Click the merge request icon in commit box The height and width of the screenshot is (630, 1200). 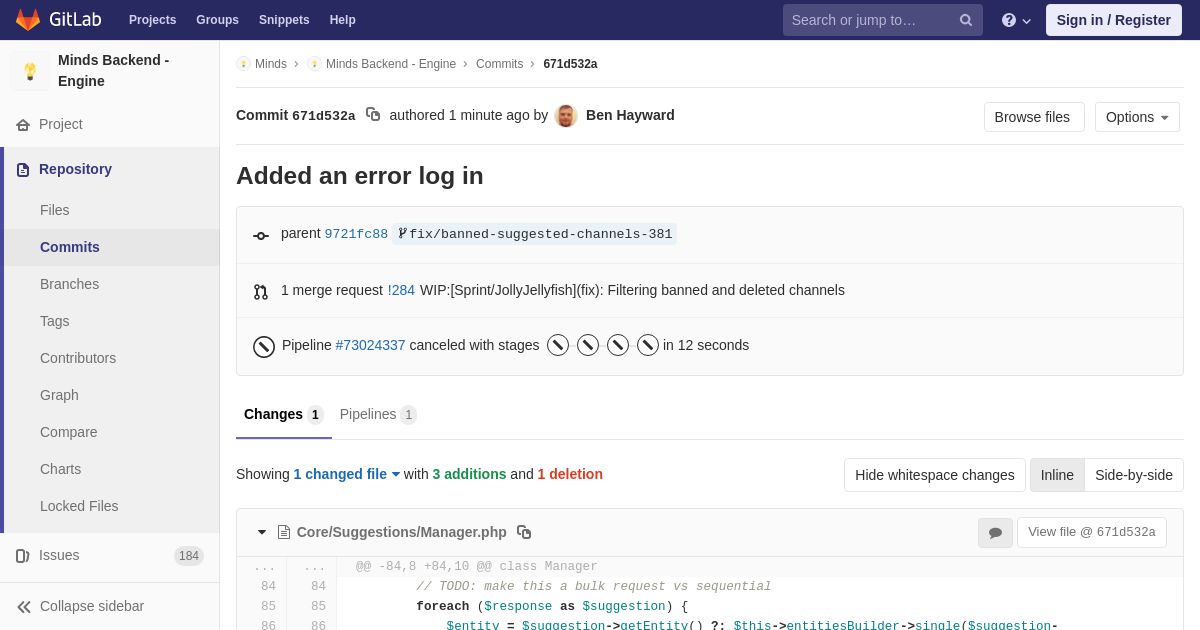[261, 292]
